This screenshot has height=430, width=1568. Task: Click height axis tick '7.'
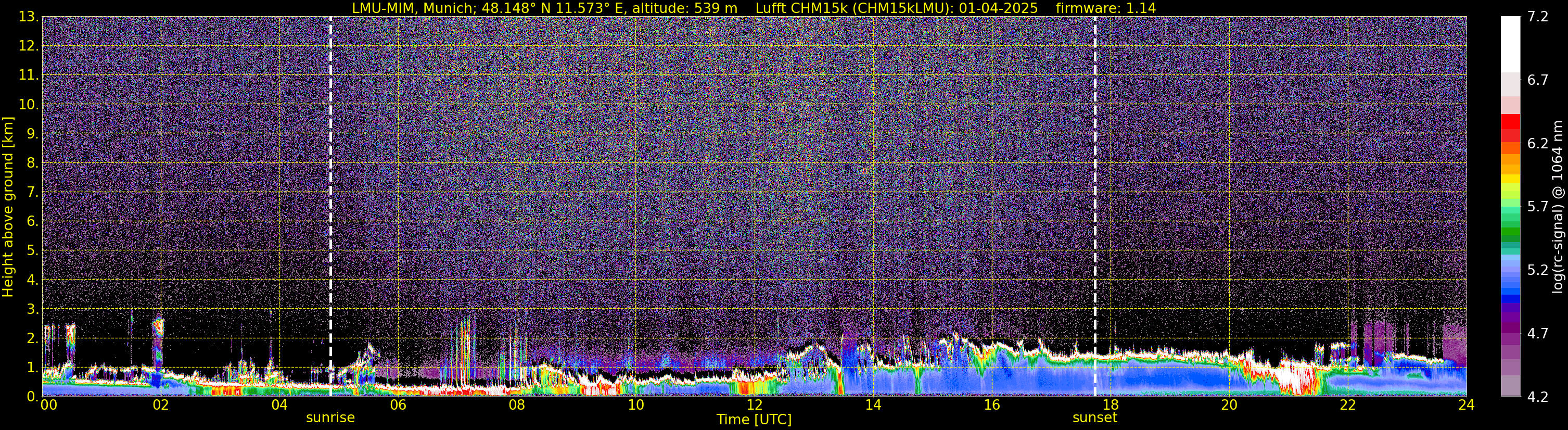[32, 193]
